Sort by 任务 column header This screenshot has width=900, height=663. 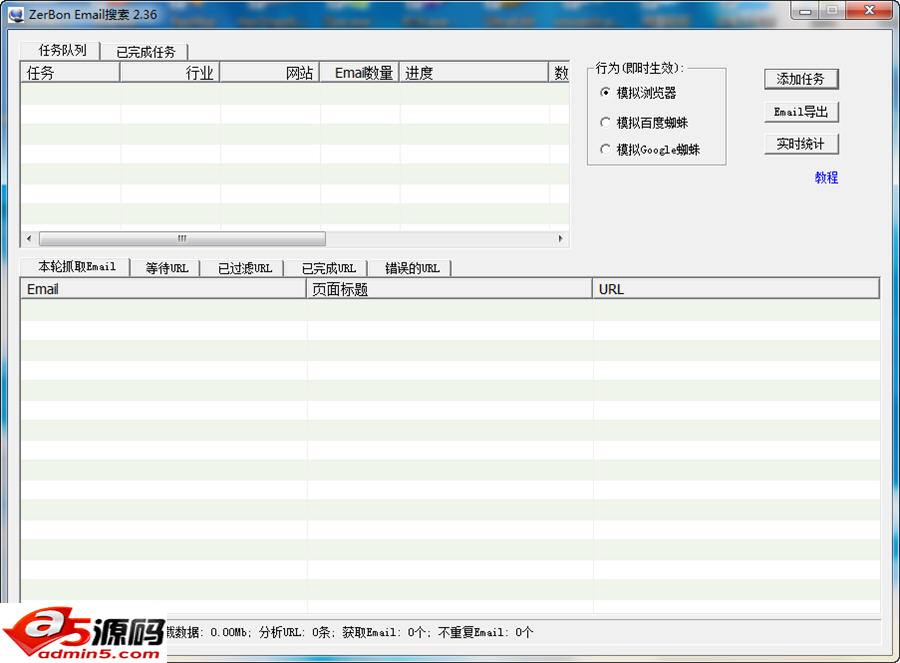point(70,72)
